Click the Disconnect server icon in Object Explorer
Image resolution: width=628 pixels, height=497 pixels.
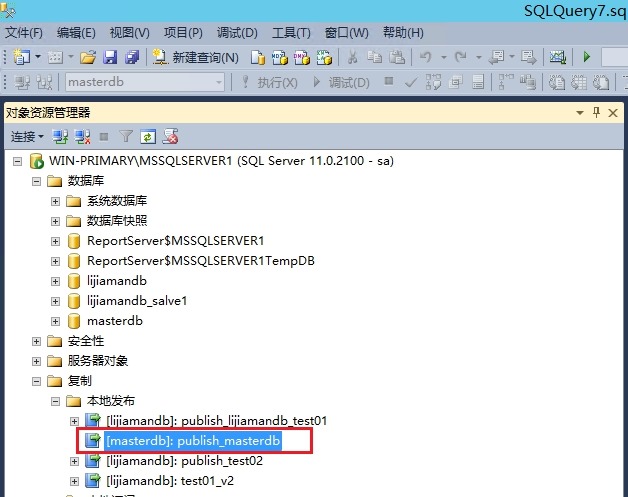coord(82,136)
